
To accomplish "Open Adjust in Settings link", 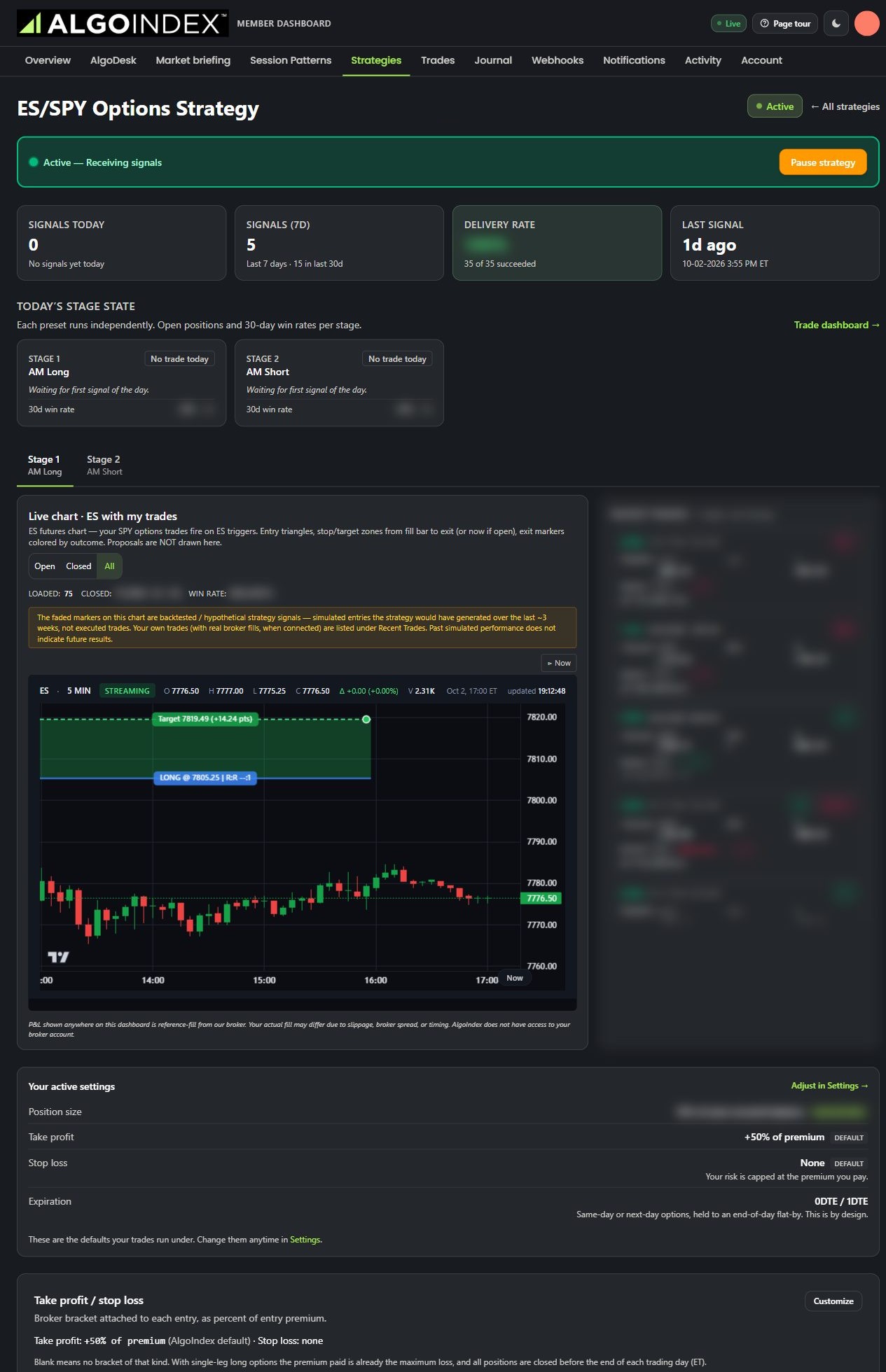I will (x=829, y=1086).
